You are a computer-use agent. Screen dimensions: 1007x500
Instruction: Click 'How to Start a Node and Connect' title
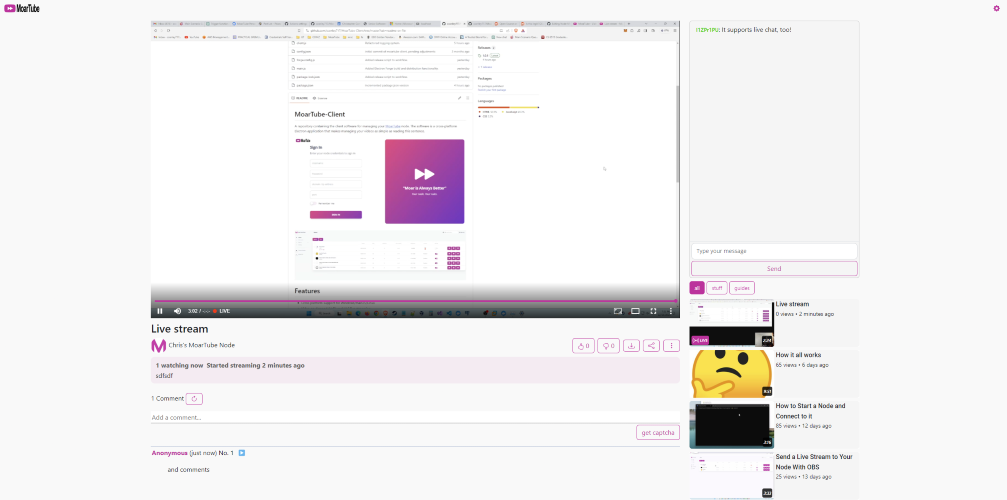pyautogui.click(x=810, y=411)
